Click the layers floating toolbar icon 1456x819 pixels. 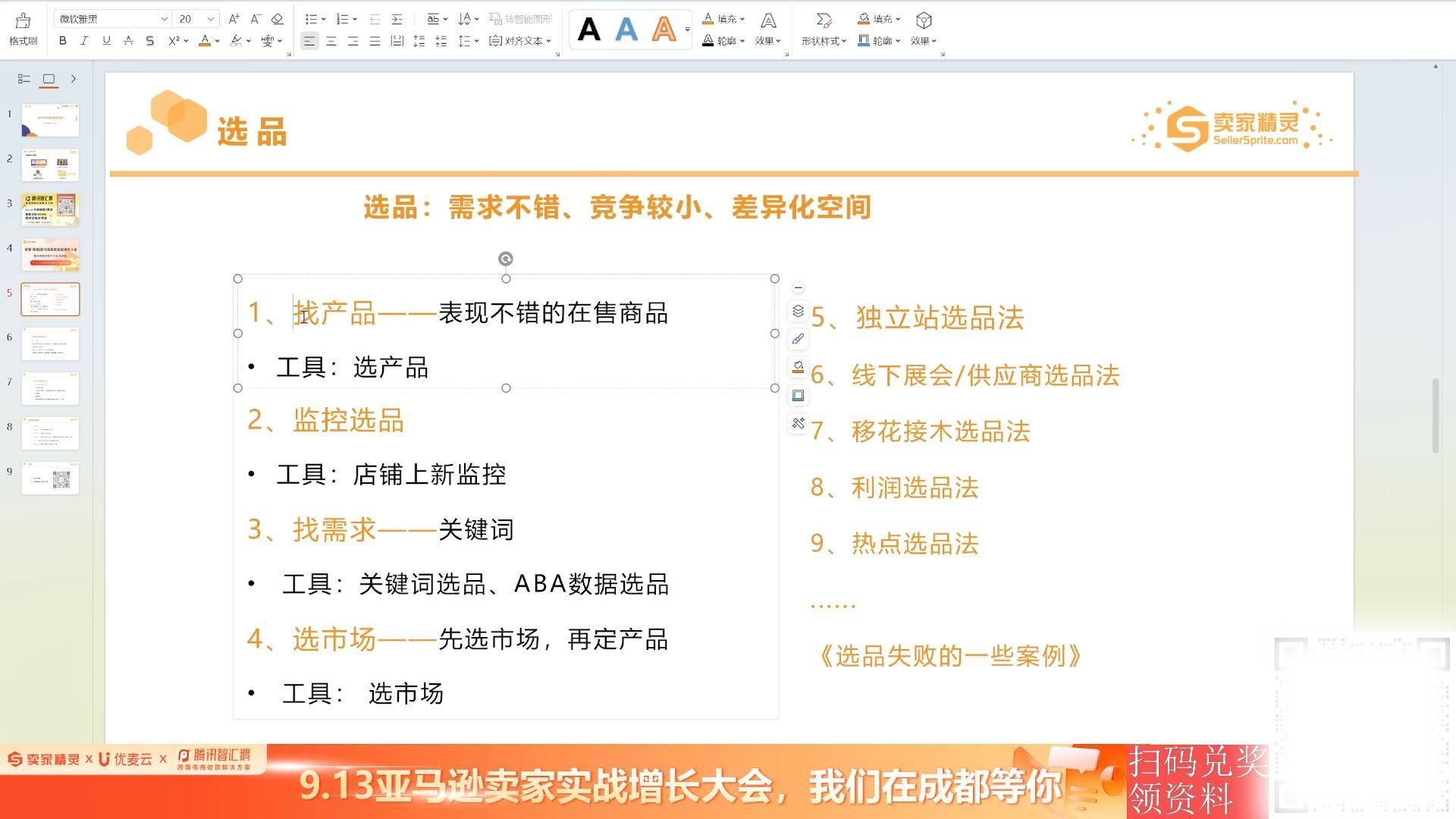point(799,311)
